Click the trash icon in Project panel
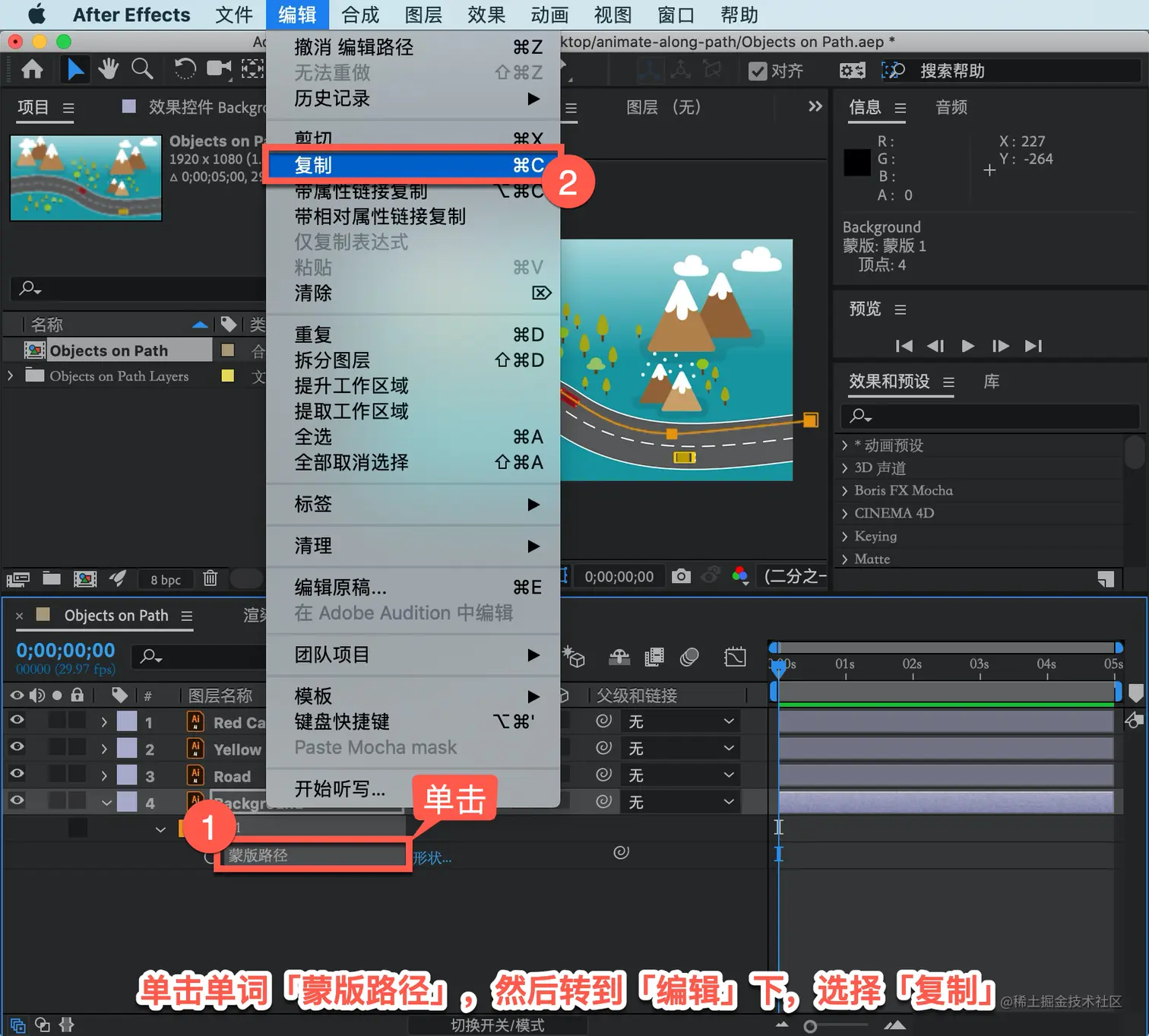1149x1036 pixels. click(210, 578)
